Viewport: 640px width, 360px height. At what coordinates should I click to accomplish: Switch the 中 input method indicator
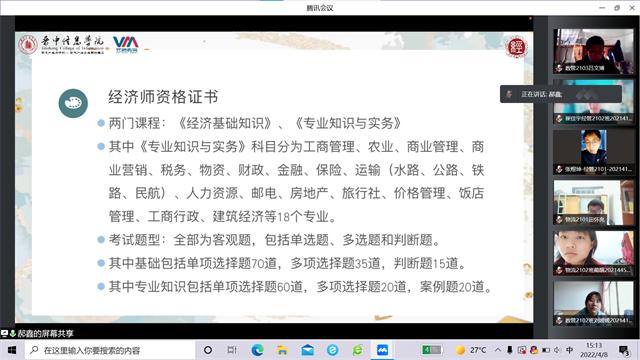pos(570,350)
